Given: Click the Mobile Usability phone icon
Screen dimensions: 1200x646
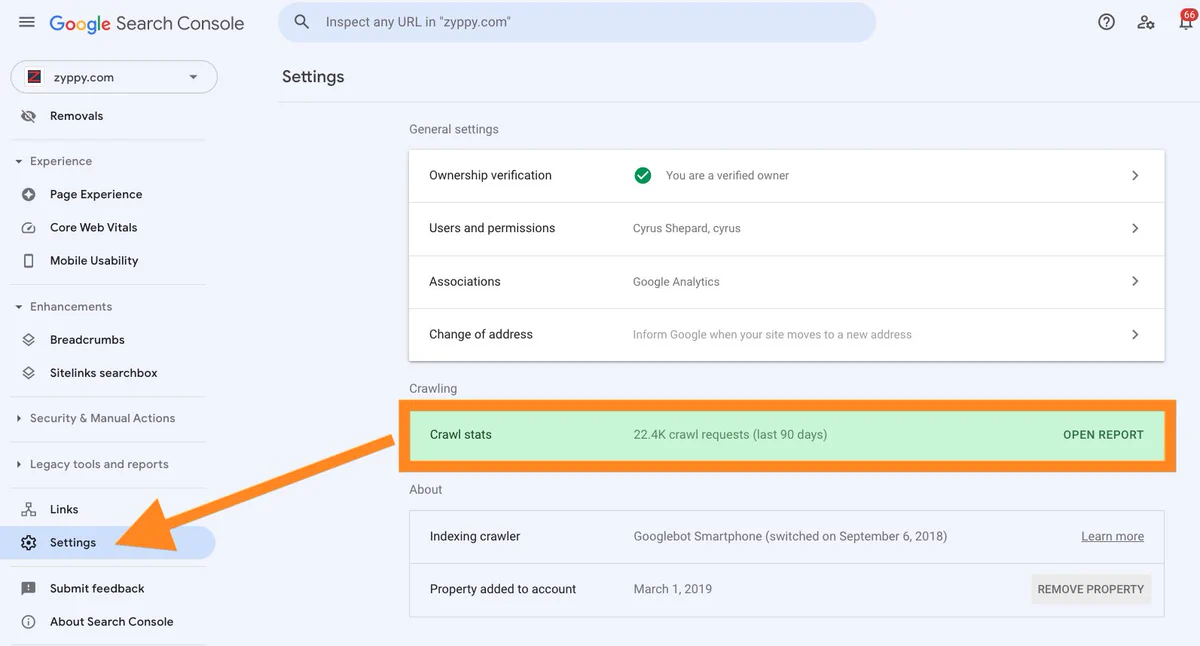Looking at the screenshot, I should [29, 260].
